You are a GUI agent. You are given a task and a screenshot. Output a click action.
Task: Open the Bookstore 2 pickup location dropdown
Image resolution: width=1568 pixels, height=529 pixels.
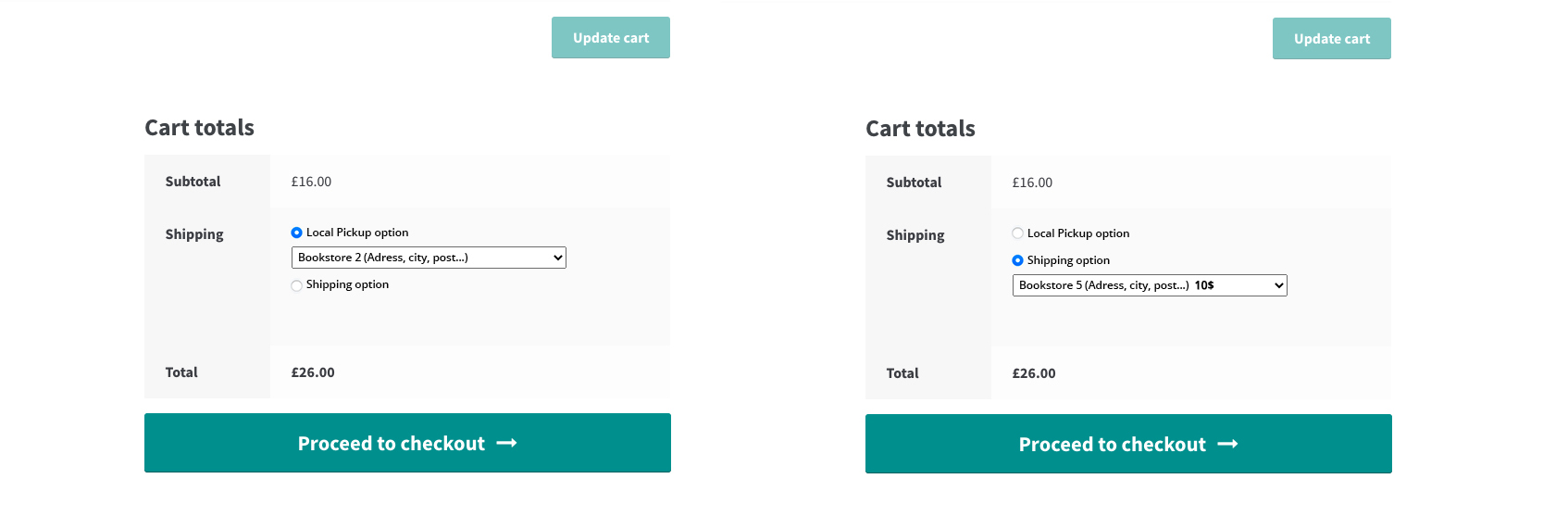pos(429,258)
